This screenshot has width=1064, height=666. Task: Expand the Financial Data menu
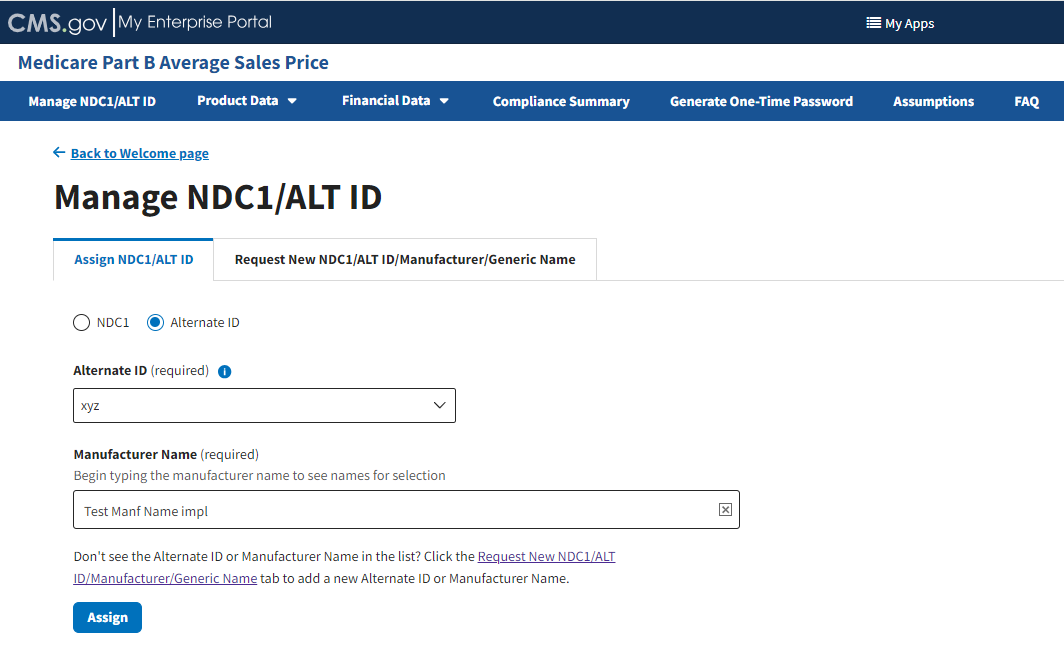click(x=395, y=101)
